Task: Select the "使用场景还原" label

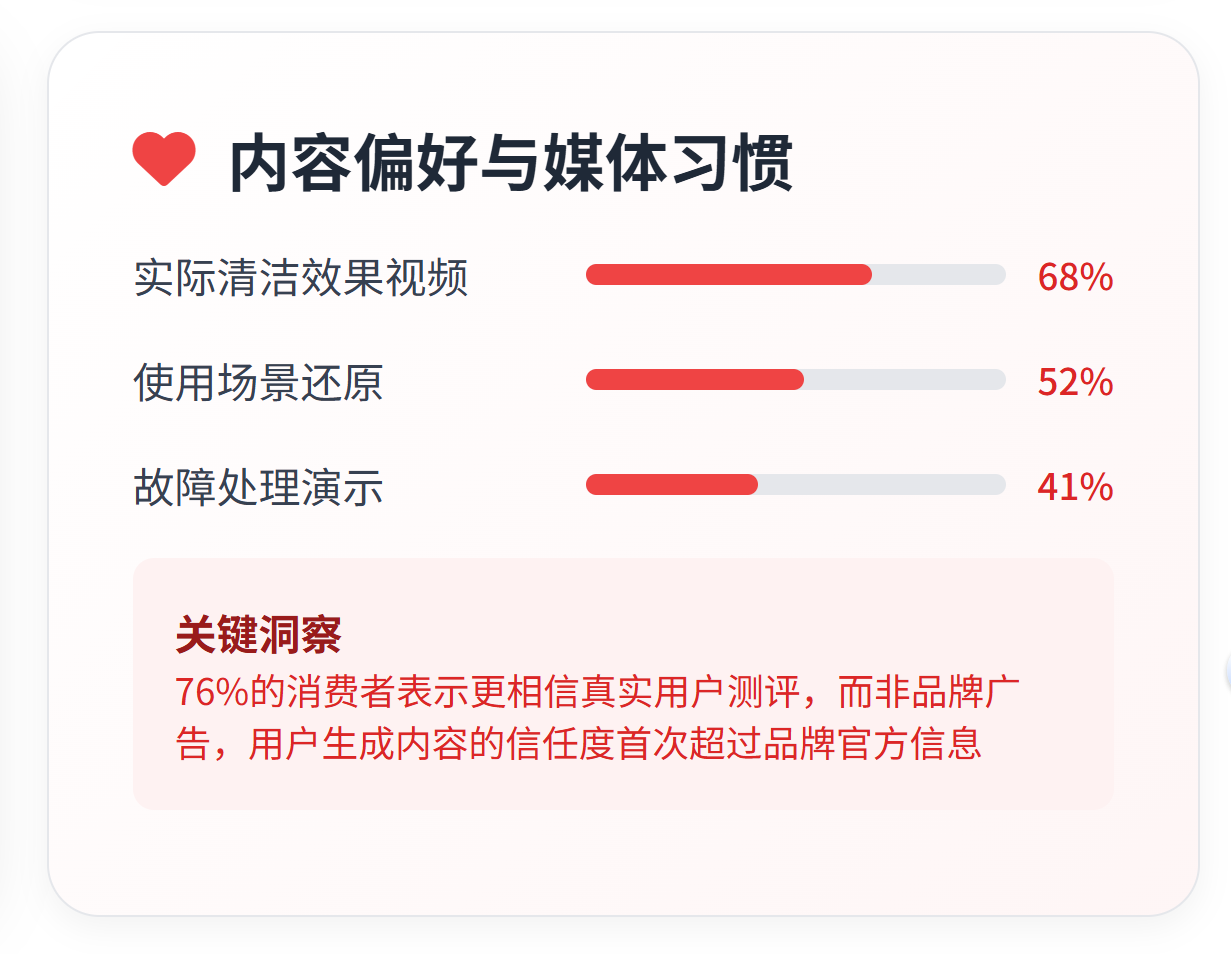Action: click(x=258, y=383)
